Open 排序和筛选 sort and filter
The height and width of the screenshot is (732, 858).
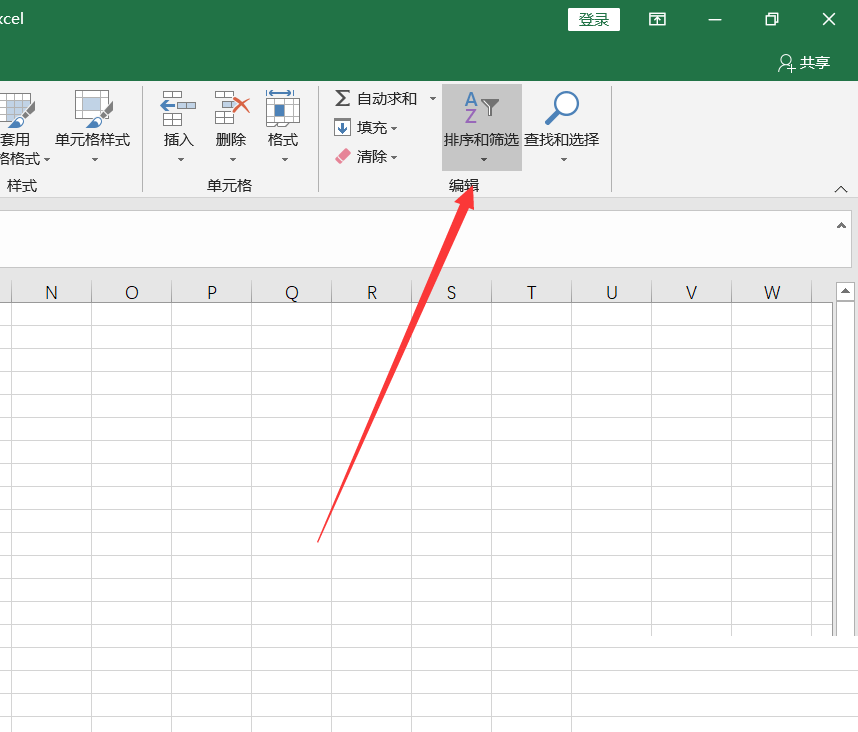pos(482,127)
